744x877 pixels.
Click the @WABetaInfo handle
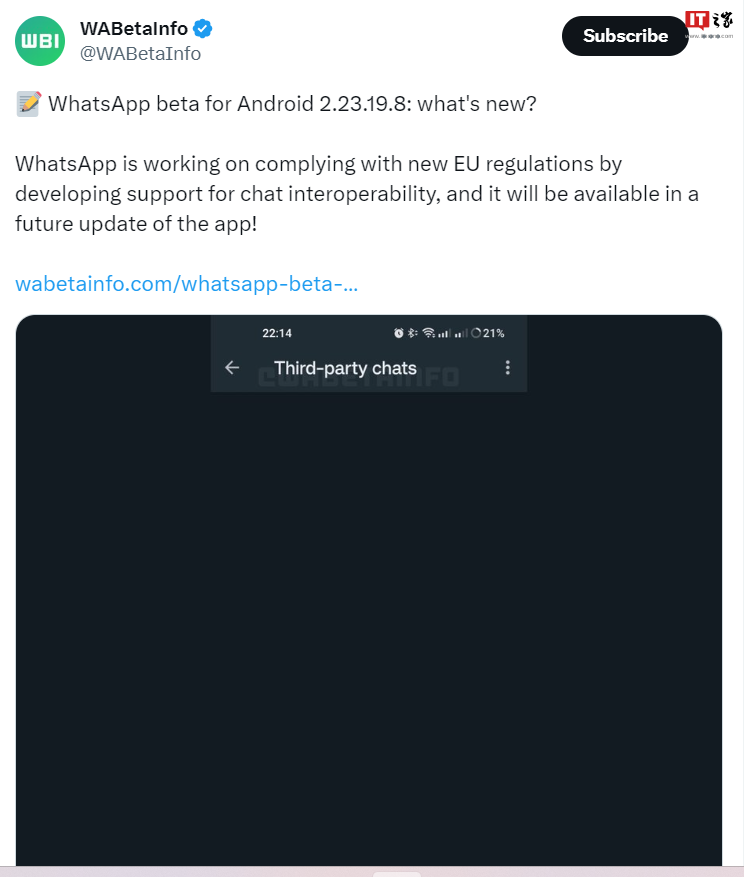coord(140,54)
